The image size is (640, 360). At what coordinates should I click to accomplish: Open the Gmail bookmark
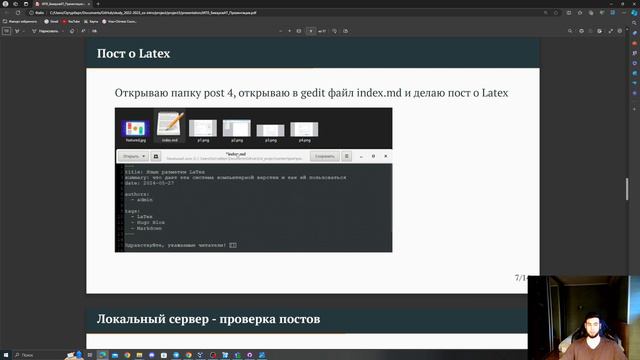click(x=51, y=21)
